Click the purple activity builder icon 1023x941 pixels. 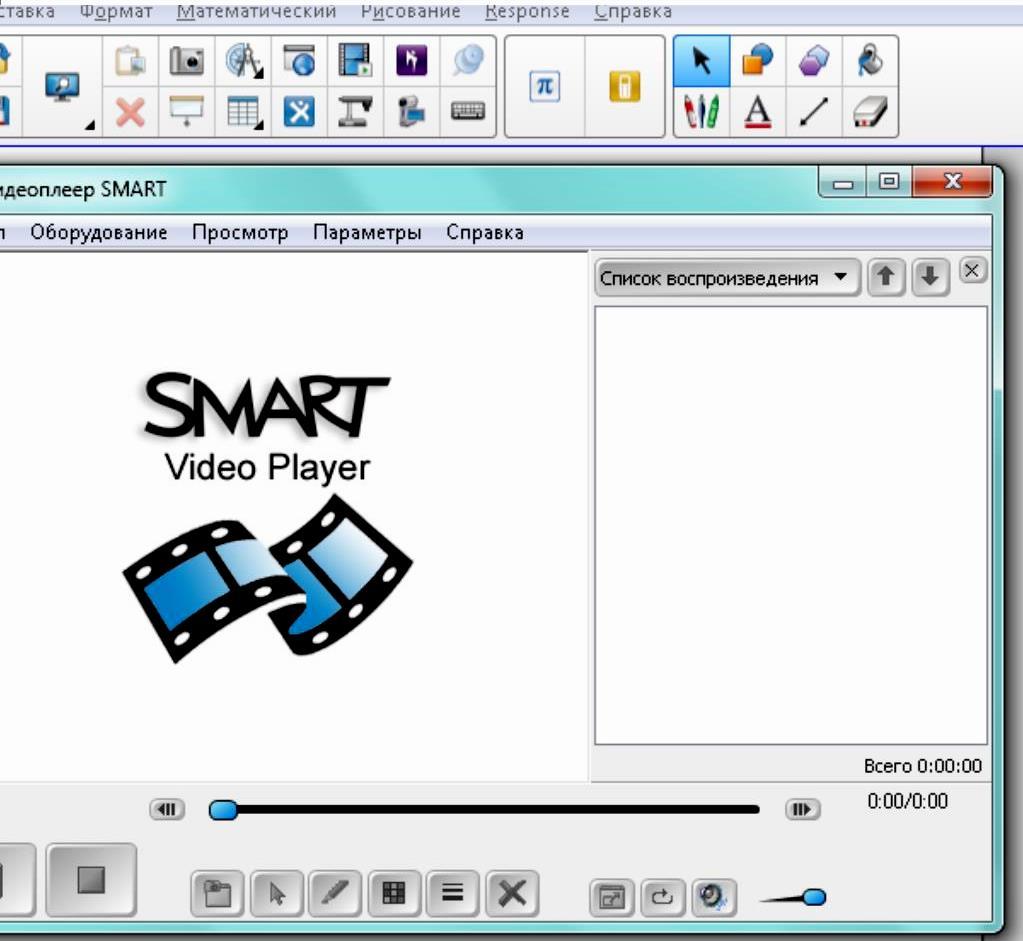click(412, 61)
